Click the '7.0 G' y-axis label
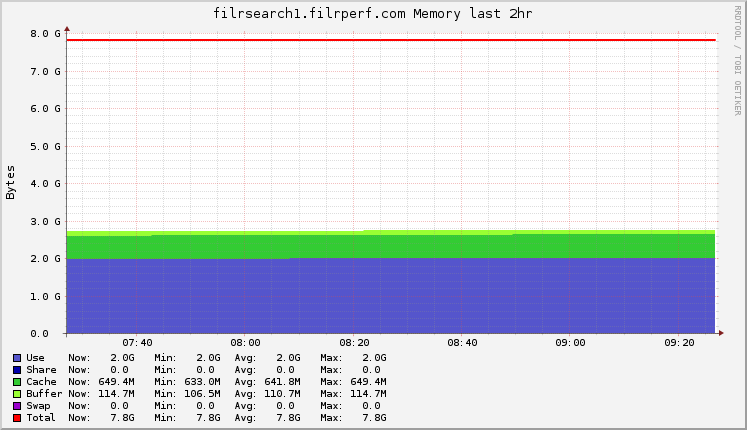The image size is (747, 430). 46,71
